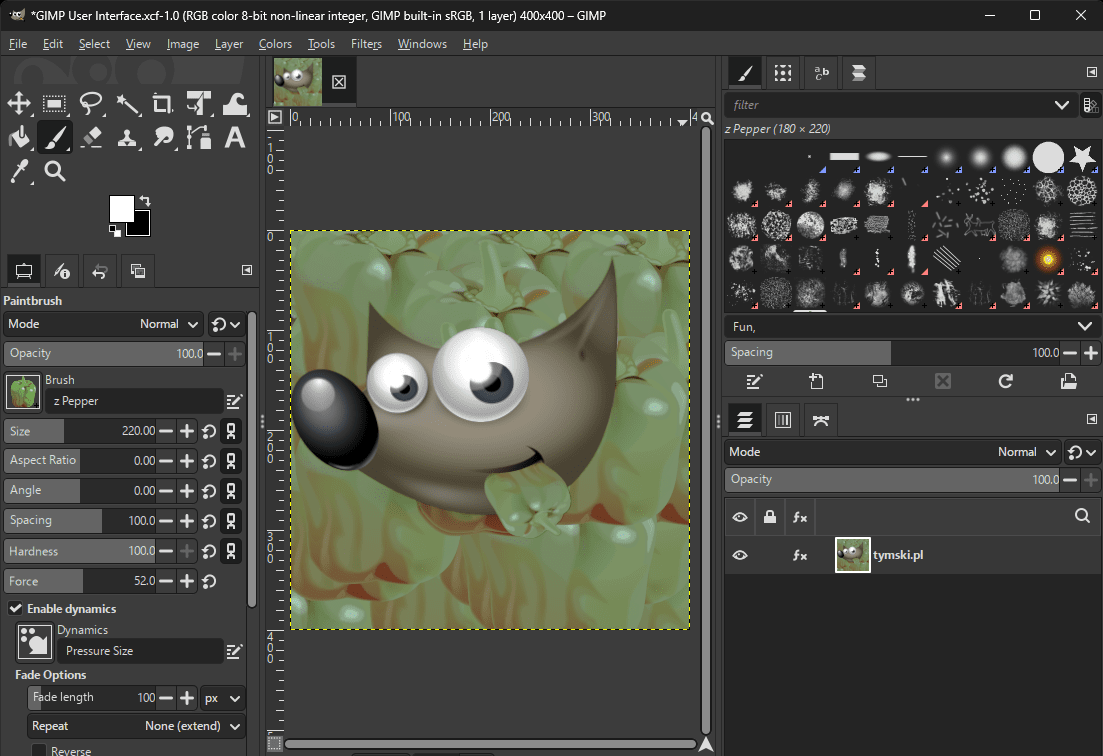Click the z Pepper brush preview thumbnail

coord(23,392)
